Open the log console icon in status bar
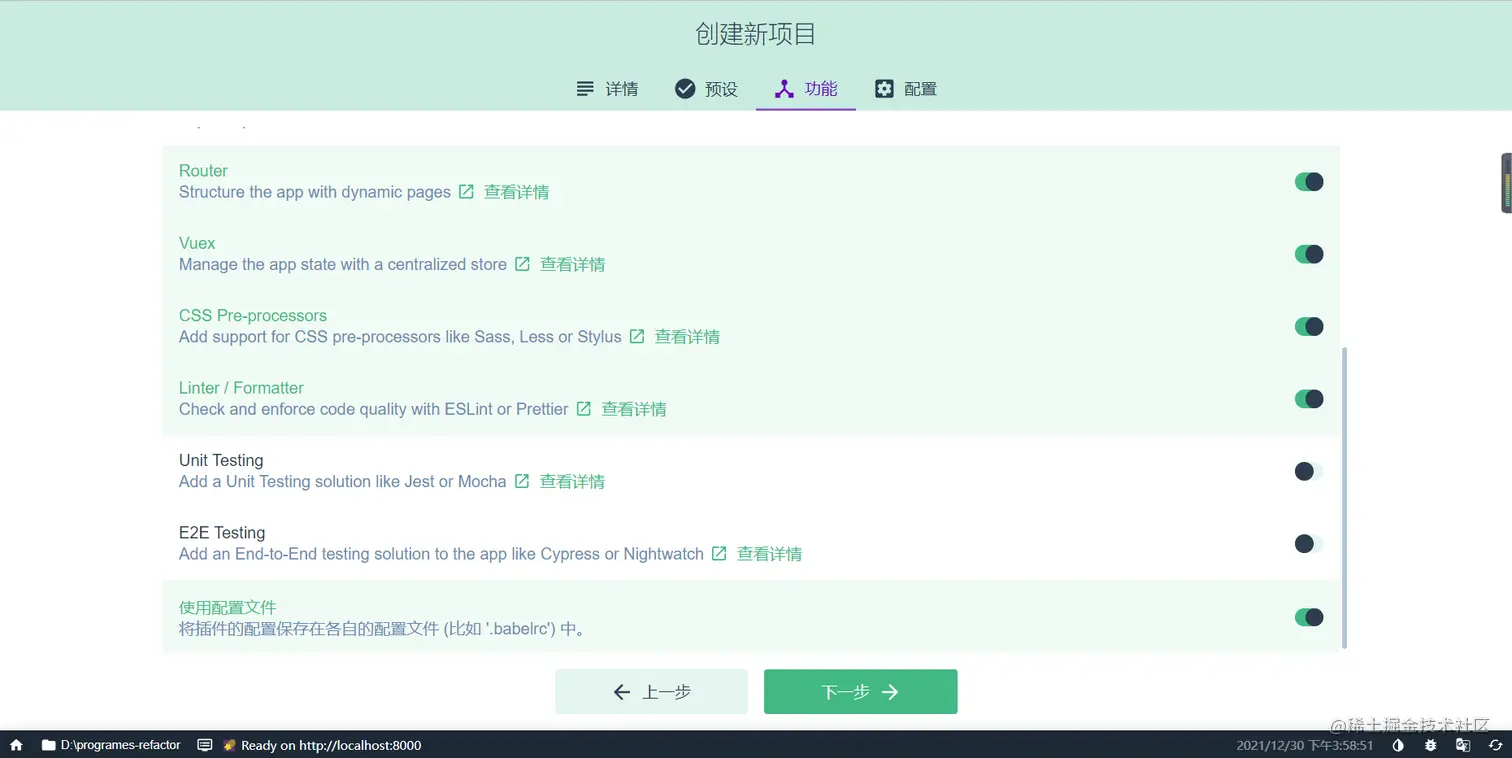 [x=205, y=745]
